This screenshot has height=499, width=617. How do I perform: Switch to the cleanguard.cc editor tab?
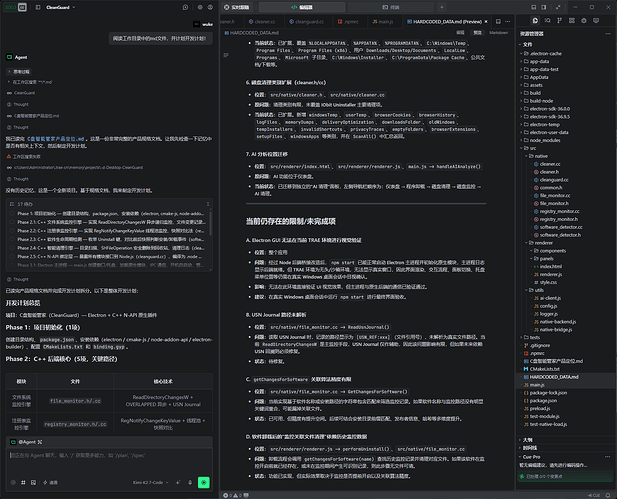[x=307, y=22]
